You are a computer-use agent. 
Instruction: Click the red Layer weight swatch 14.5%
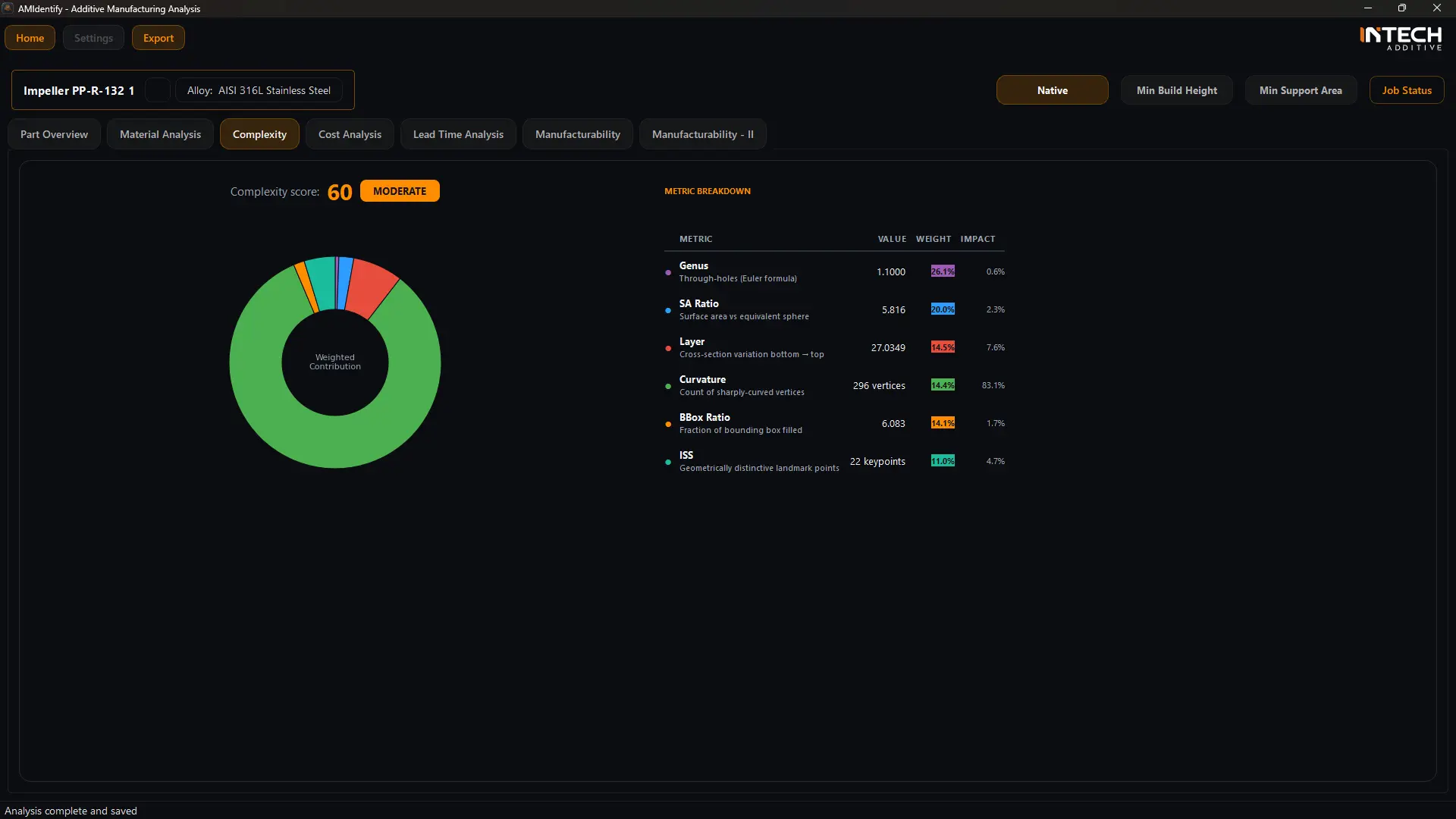tap(943, 347)
